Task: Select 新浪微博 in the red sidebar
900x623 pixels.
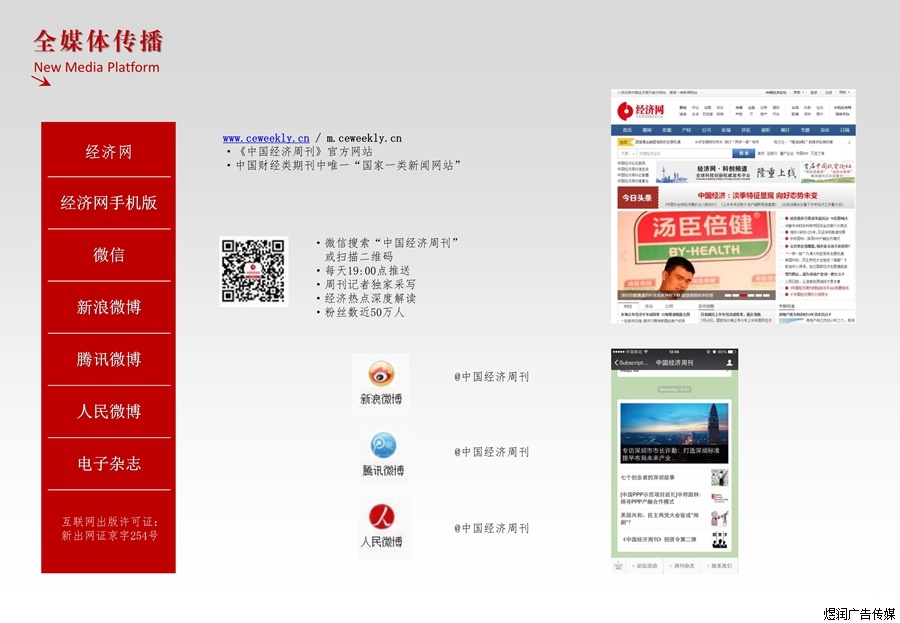Action: pos(109,307)
